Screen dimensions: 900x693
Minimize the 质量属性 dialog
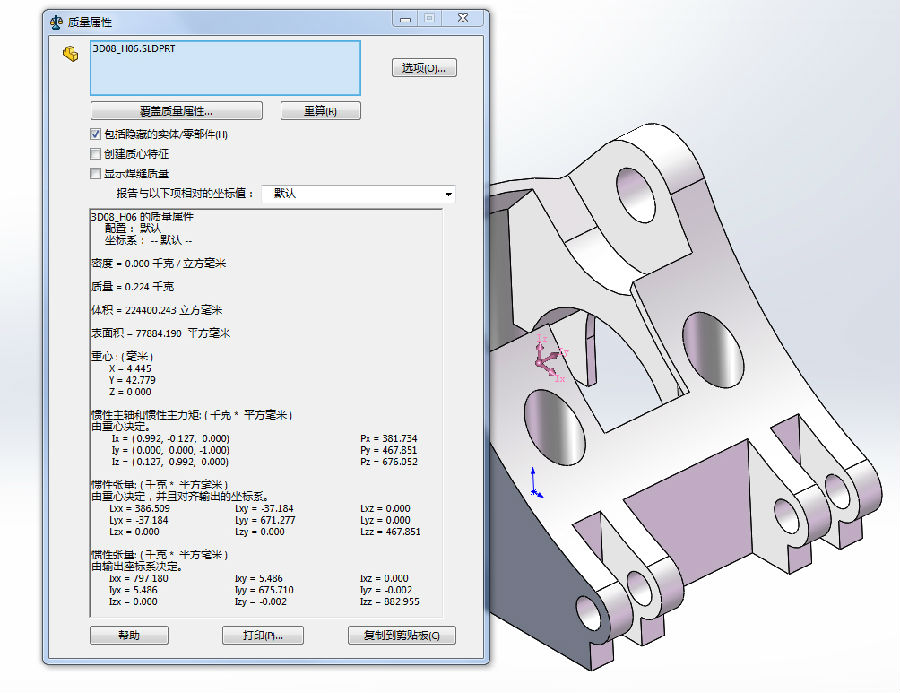point(404,19)
